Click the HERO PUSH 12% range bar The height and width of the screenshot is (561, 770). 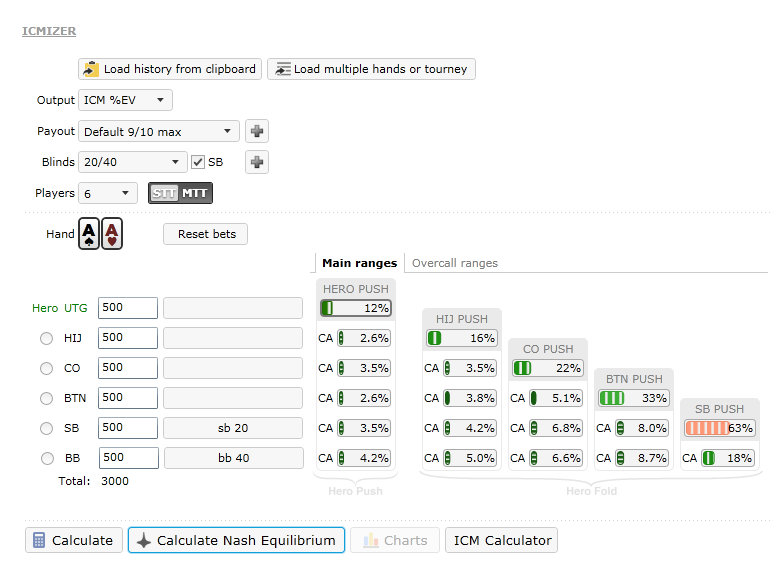(x=356, y=308)
